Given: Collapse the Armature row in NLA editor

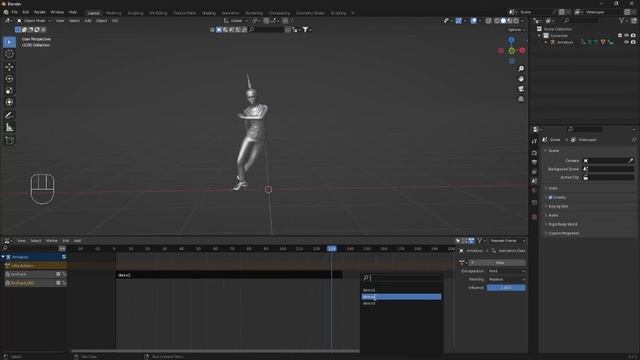Looking at the screenshot, I should (x=3, y=257).
